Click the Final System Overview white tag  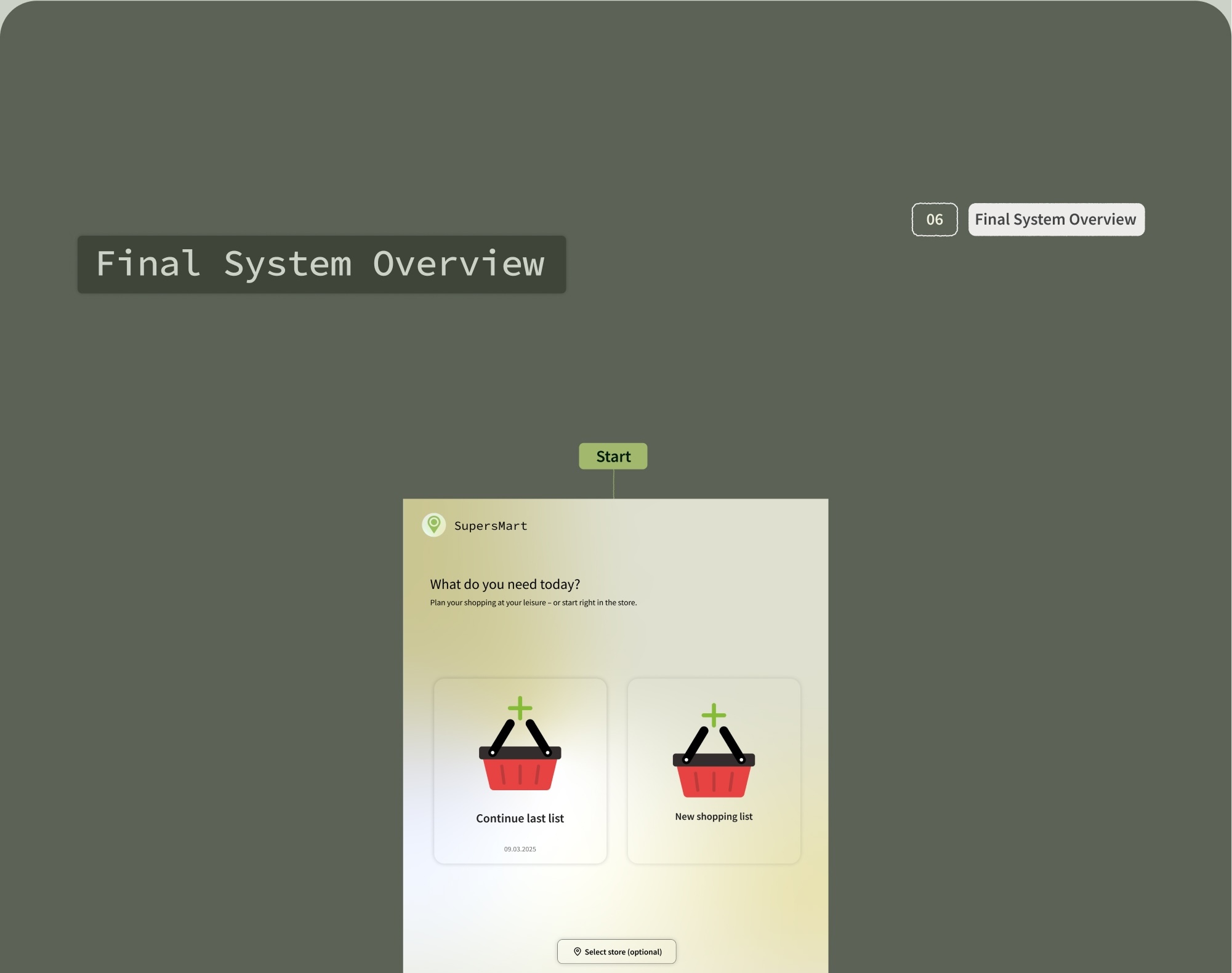point(1055,220)
